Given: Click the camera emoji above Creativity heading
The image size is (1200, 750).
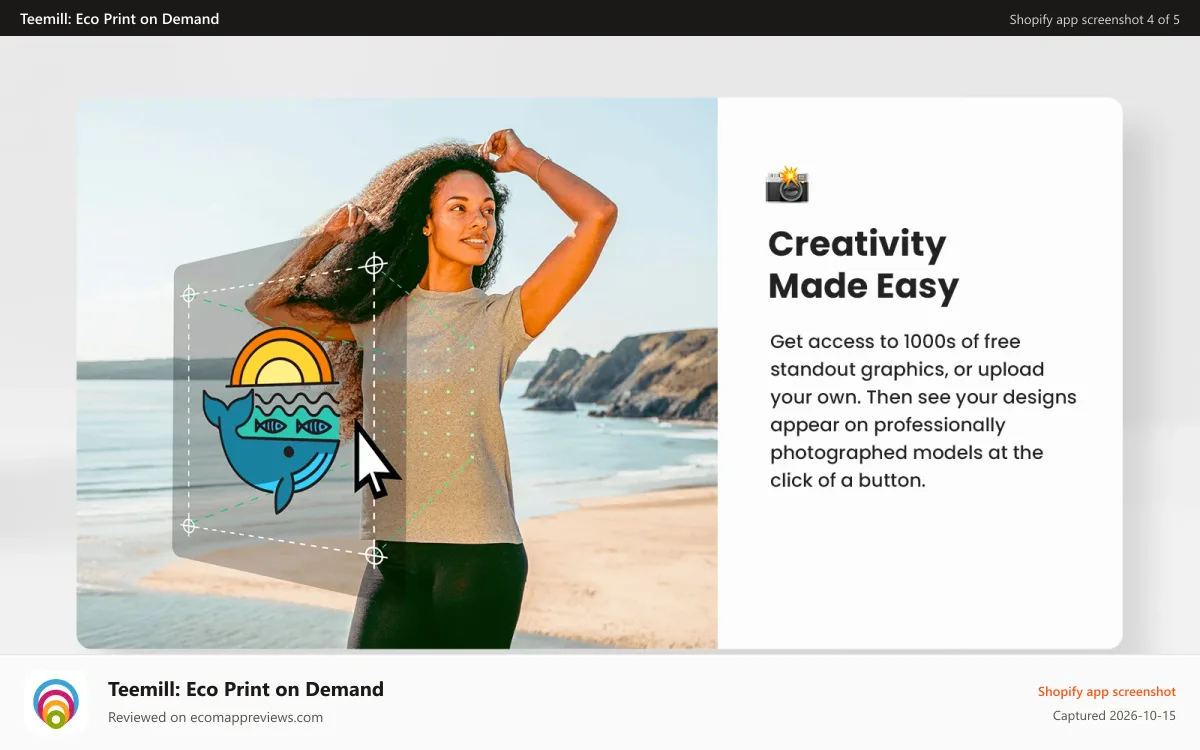Looking at the screenshot, I should [x=787, y=185].
